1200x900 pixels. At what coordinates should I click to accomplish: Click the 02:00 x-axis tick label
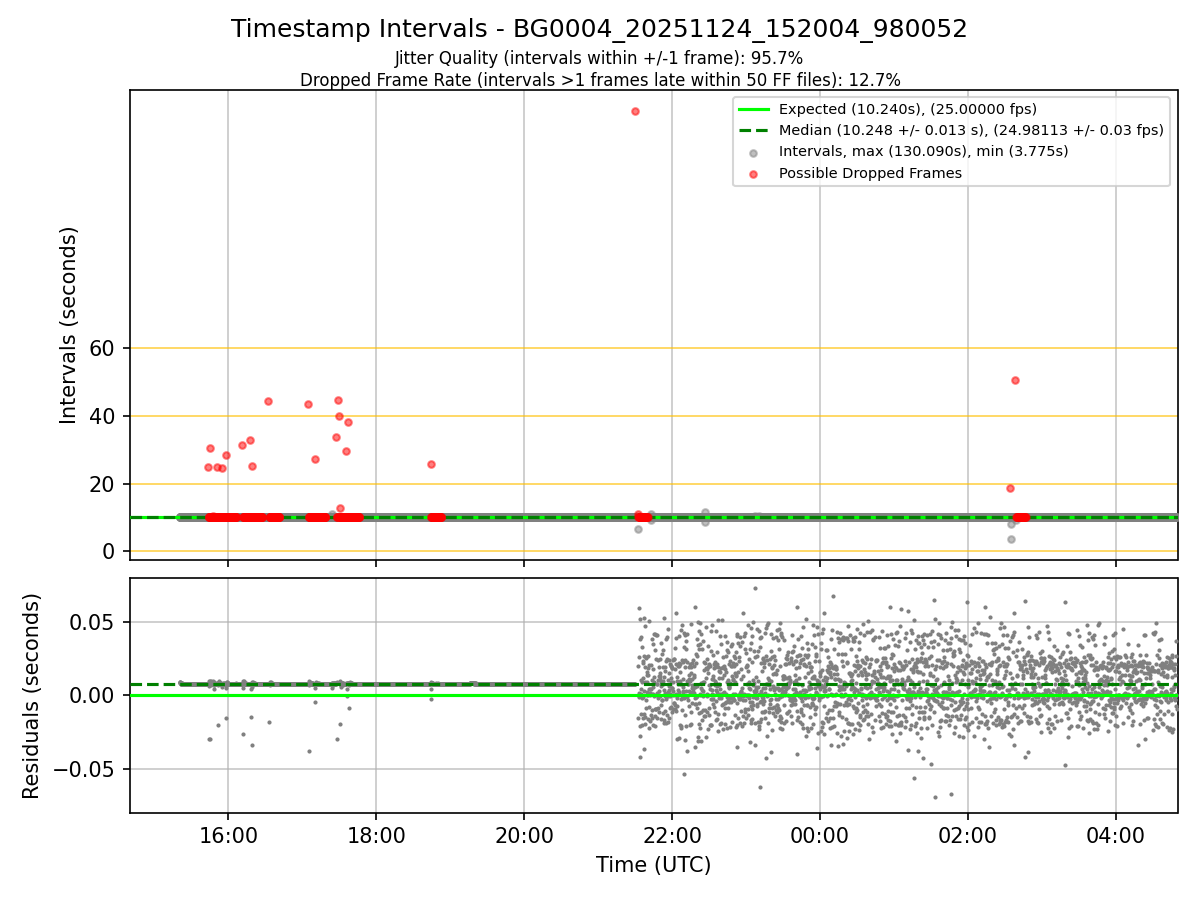(968, 836)
